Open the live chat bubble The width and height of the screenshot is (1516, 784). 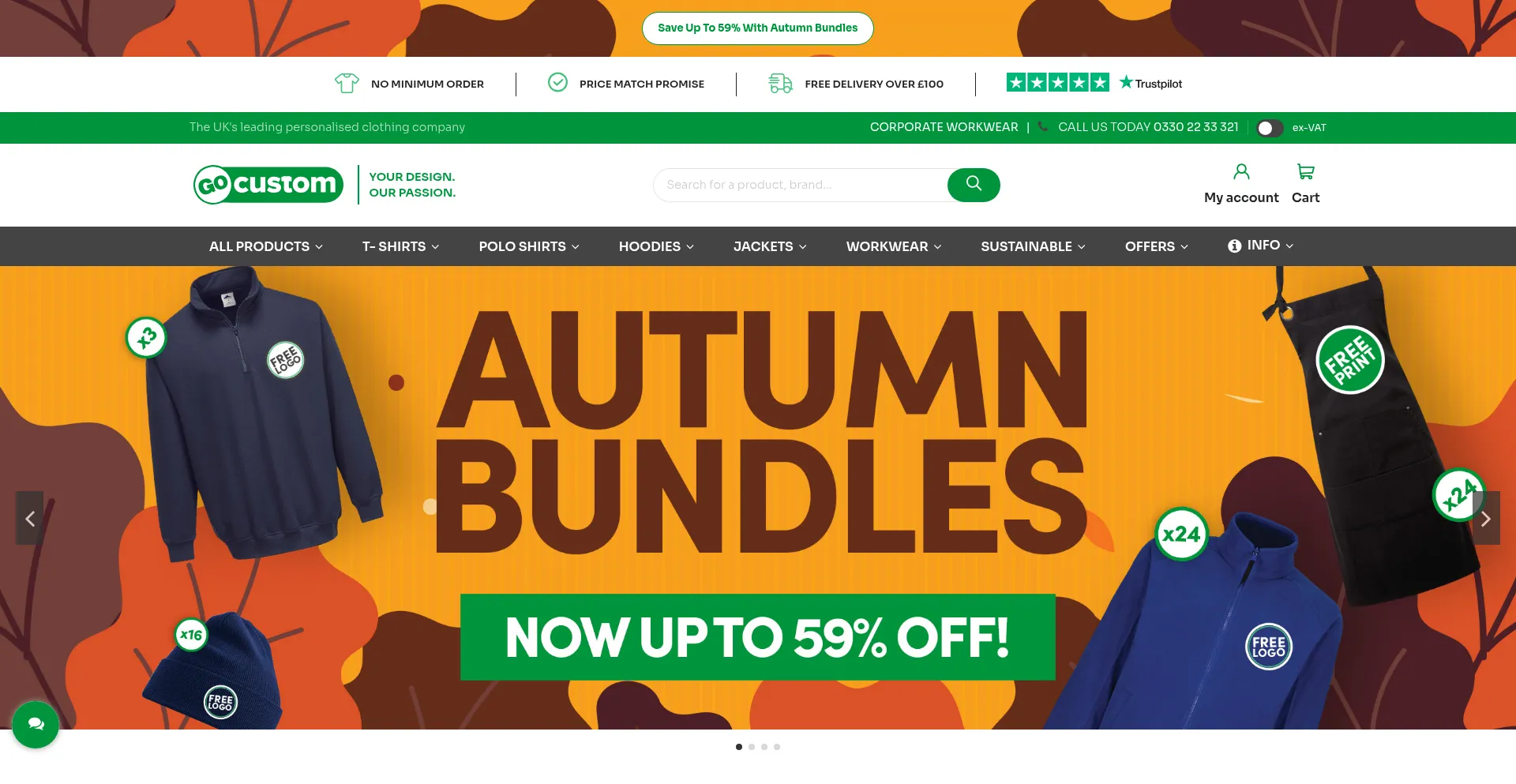pos(36,724)
